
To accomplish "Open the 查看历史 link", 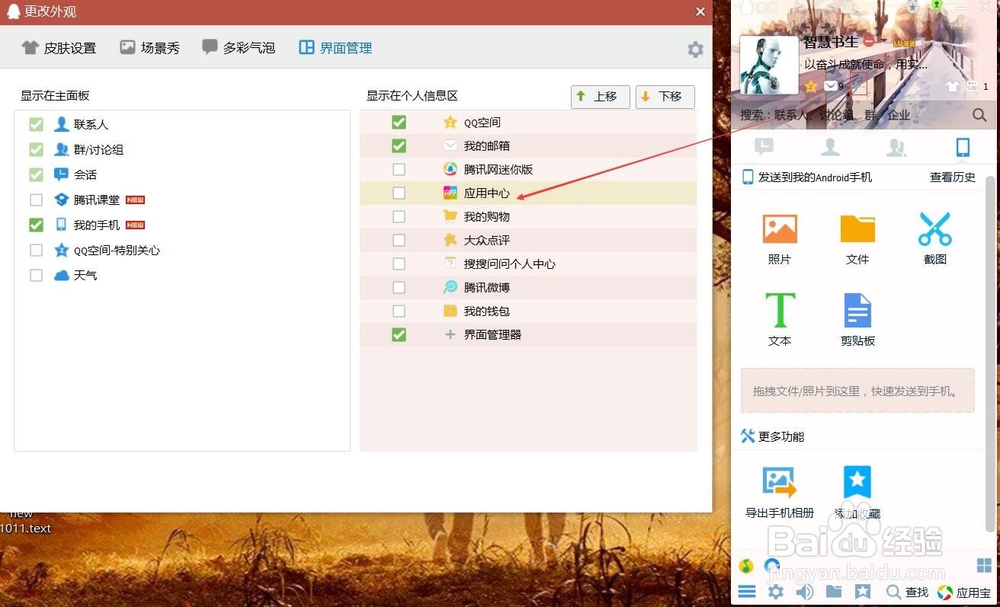I will 952,177.
